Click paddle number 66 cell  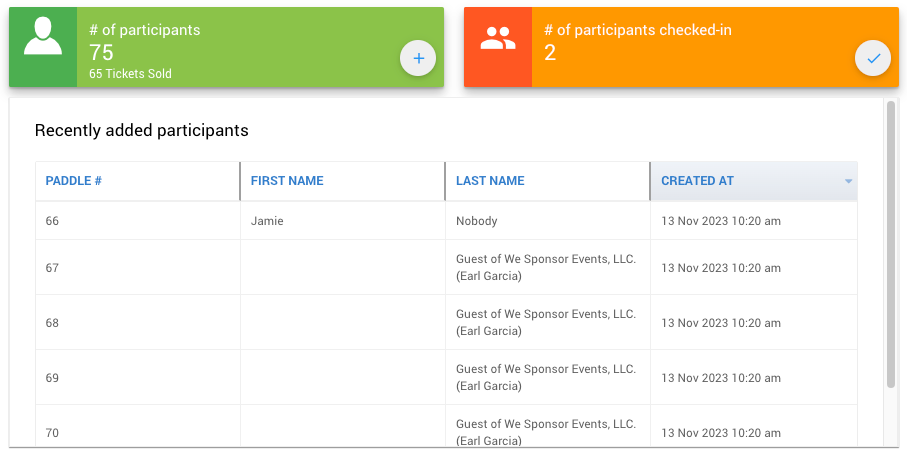(53, 221)
